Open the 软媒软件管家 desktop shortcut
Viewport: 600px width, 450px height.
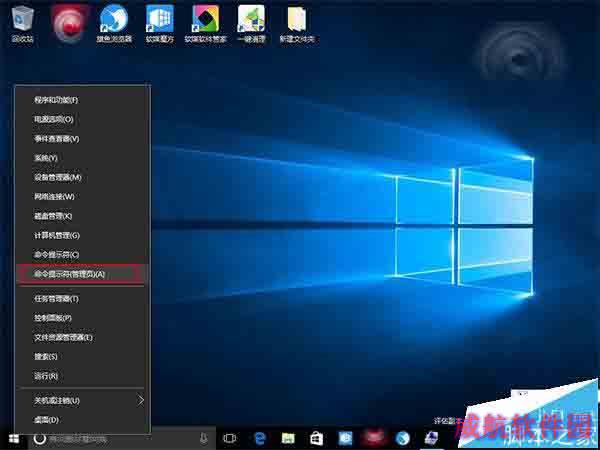205,24
